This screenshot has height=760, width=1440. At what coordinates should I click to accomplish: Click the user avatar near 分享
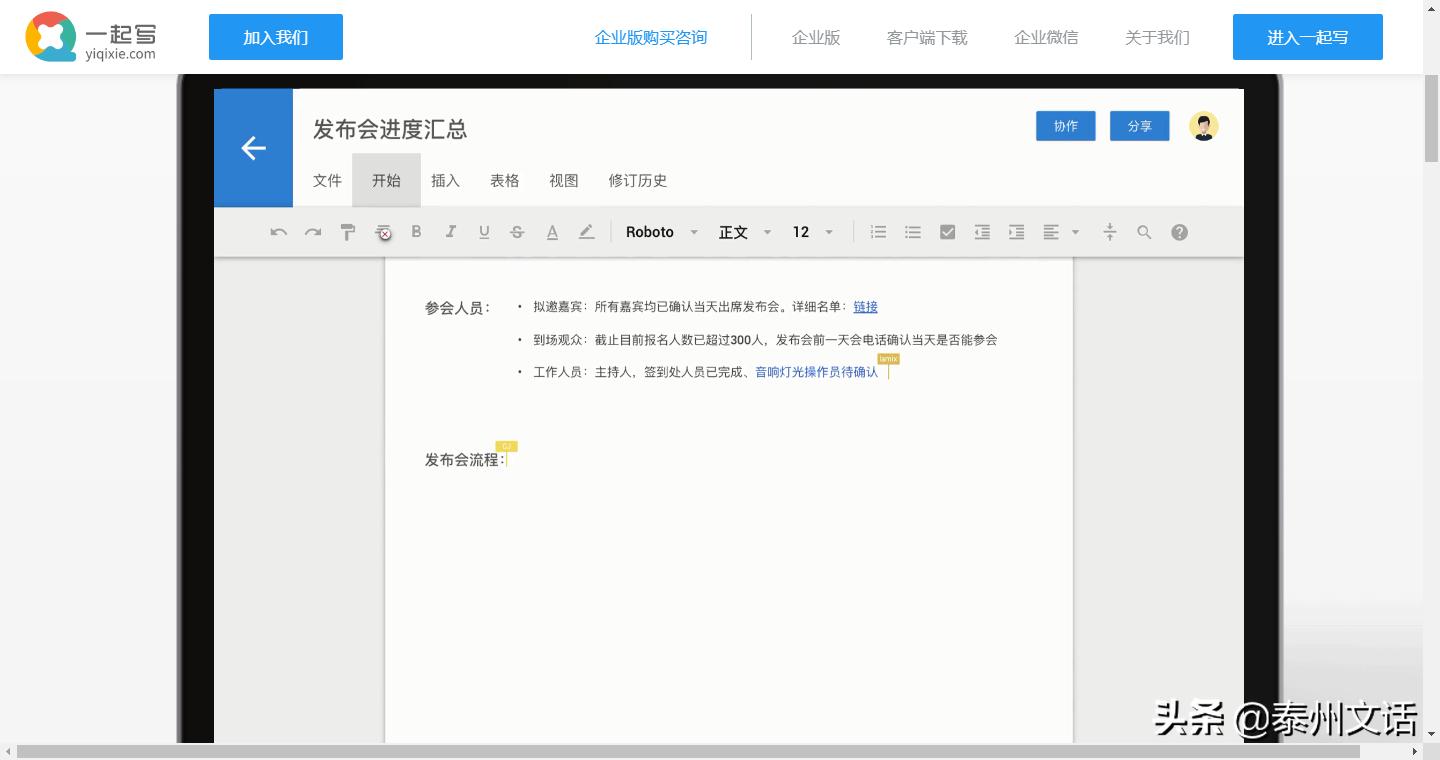1204,126
